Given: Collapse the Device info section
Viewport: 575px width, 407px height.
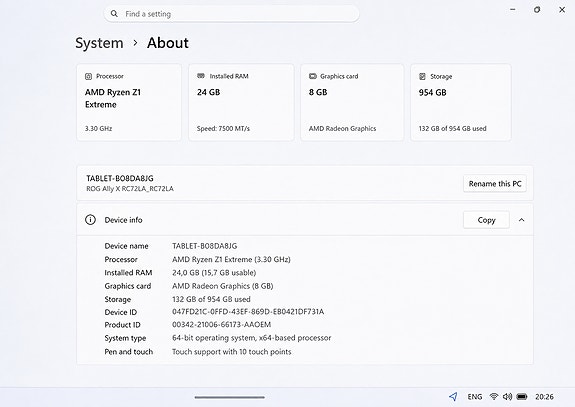Looking at the screenshot, I should [521, 220].
